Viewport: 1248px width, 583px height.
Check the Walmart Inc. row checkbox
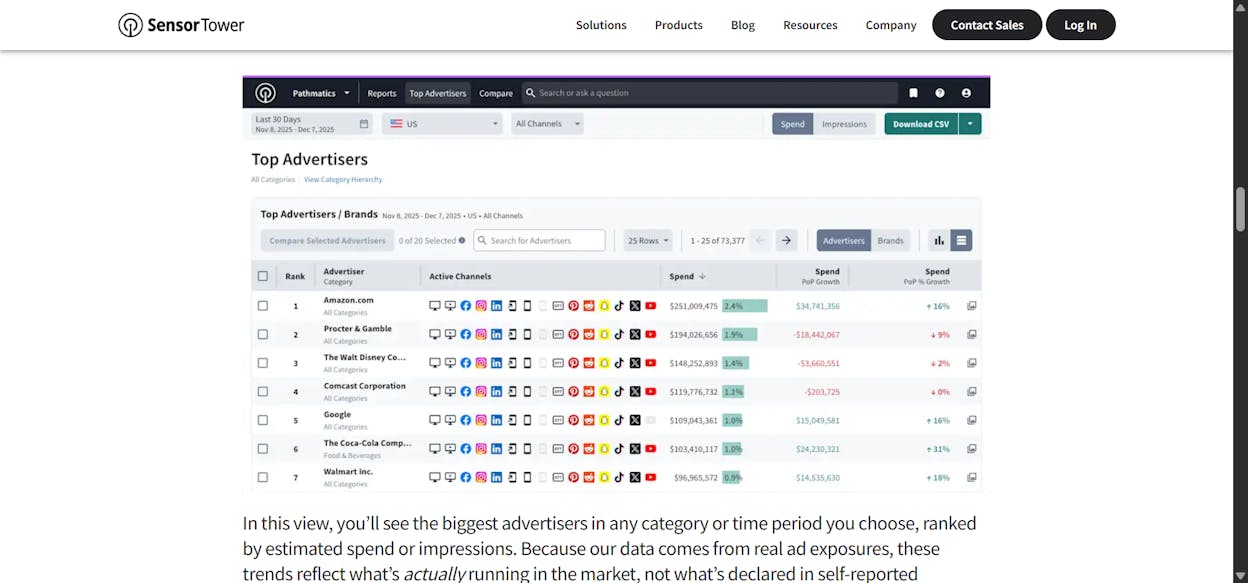pyautogui.click(x=263, y=477)
